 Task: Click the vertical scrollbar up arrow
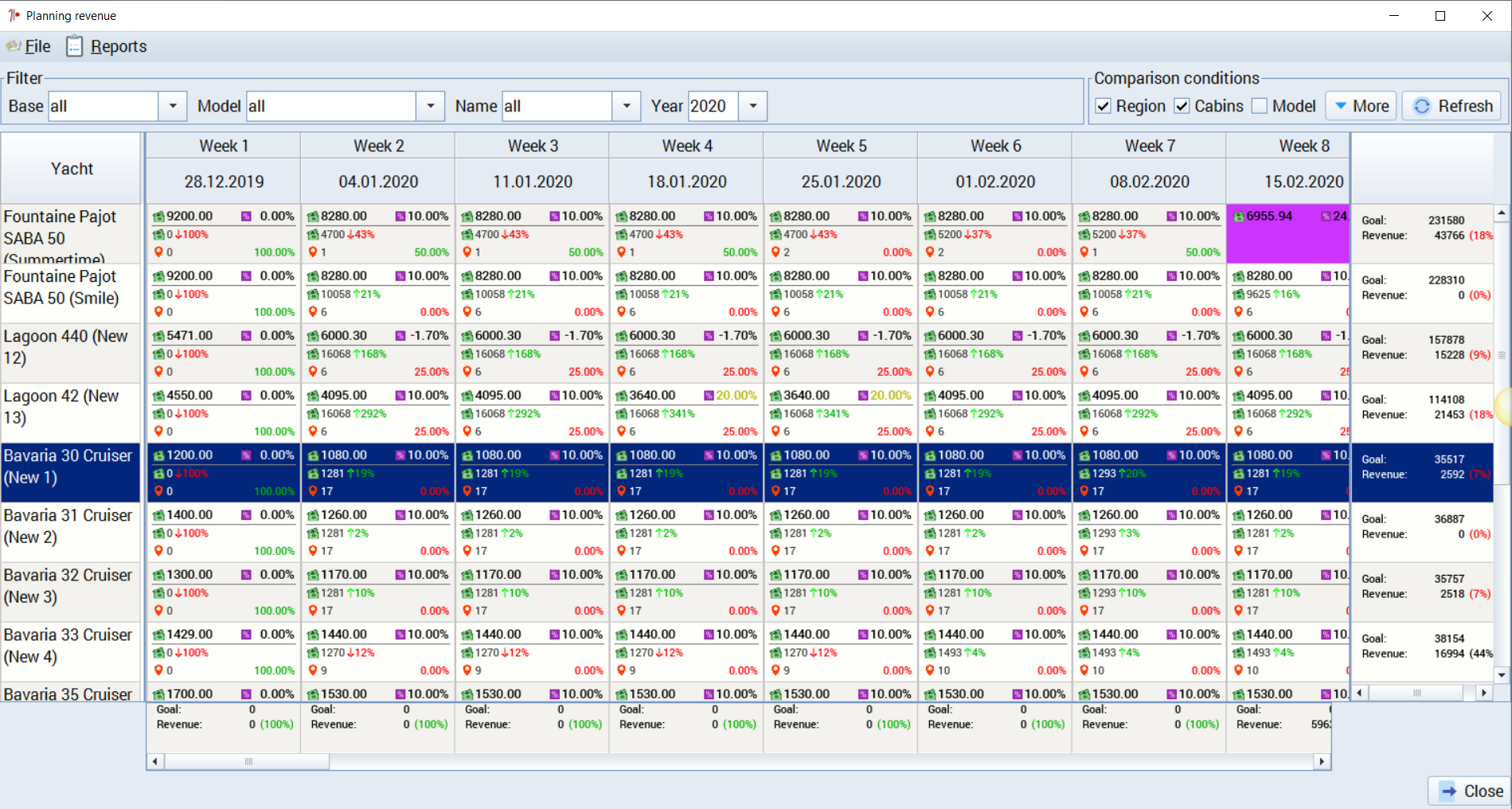coord(1502,213)
